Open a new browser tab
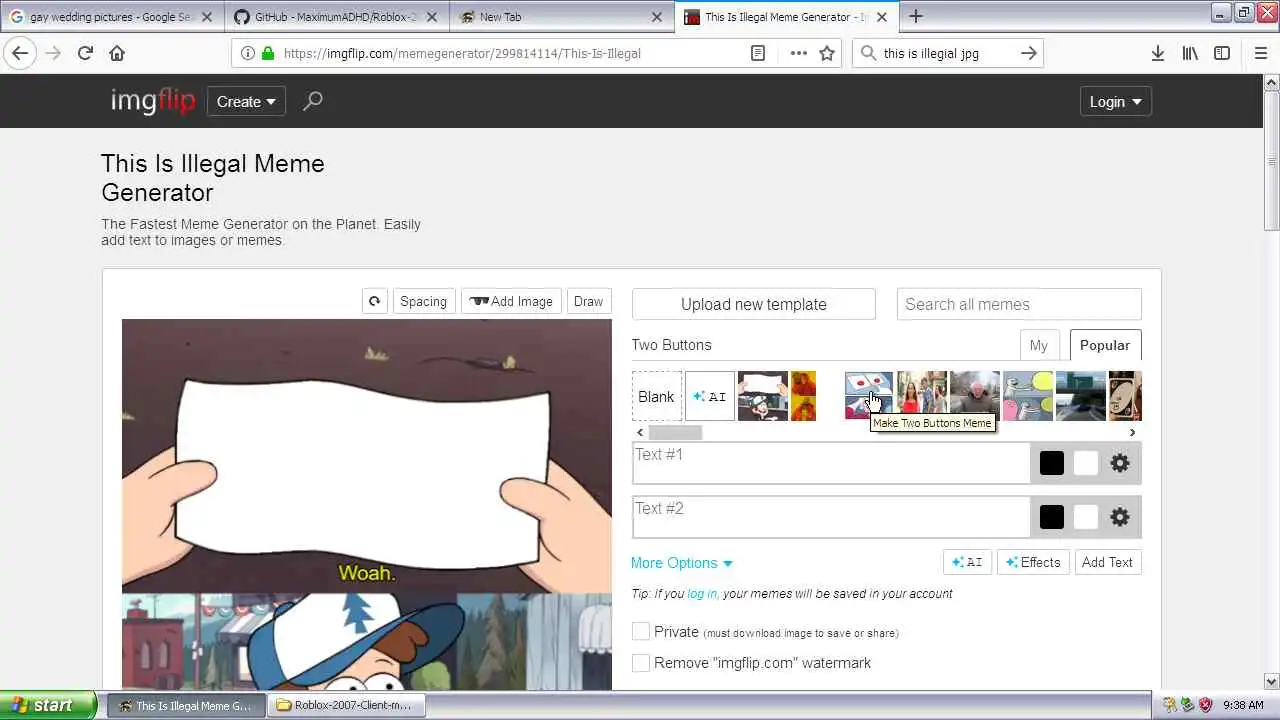Image resolution: width=1280 pixels, height=720 pixels. click(x=916, y=16)
